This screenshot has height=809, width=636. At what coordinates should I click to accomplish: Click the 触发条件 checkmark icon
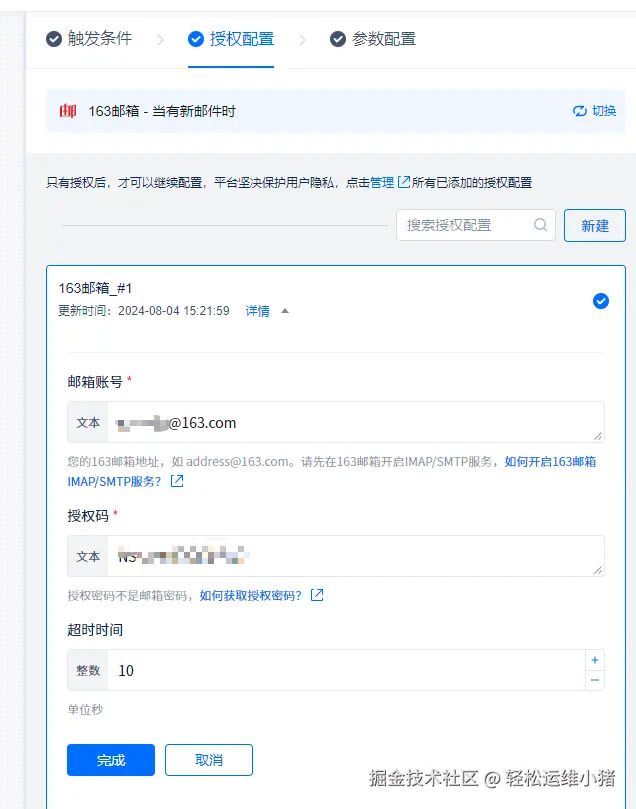54,39
